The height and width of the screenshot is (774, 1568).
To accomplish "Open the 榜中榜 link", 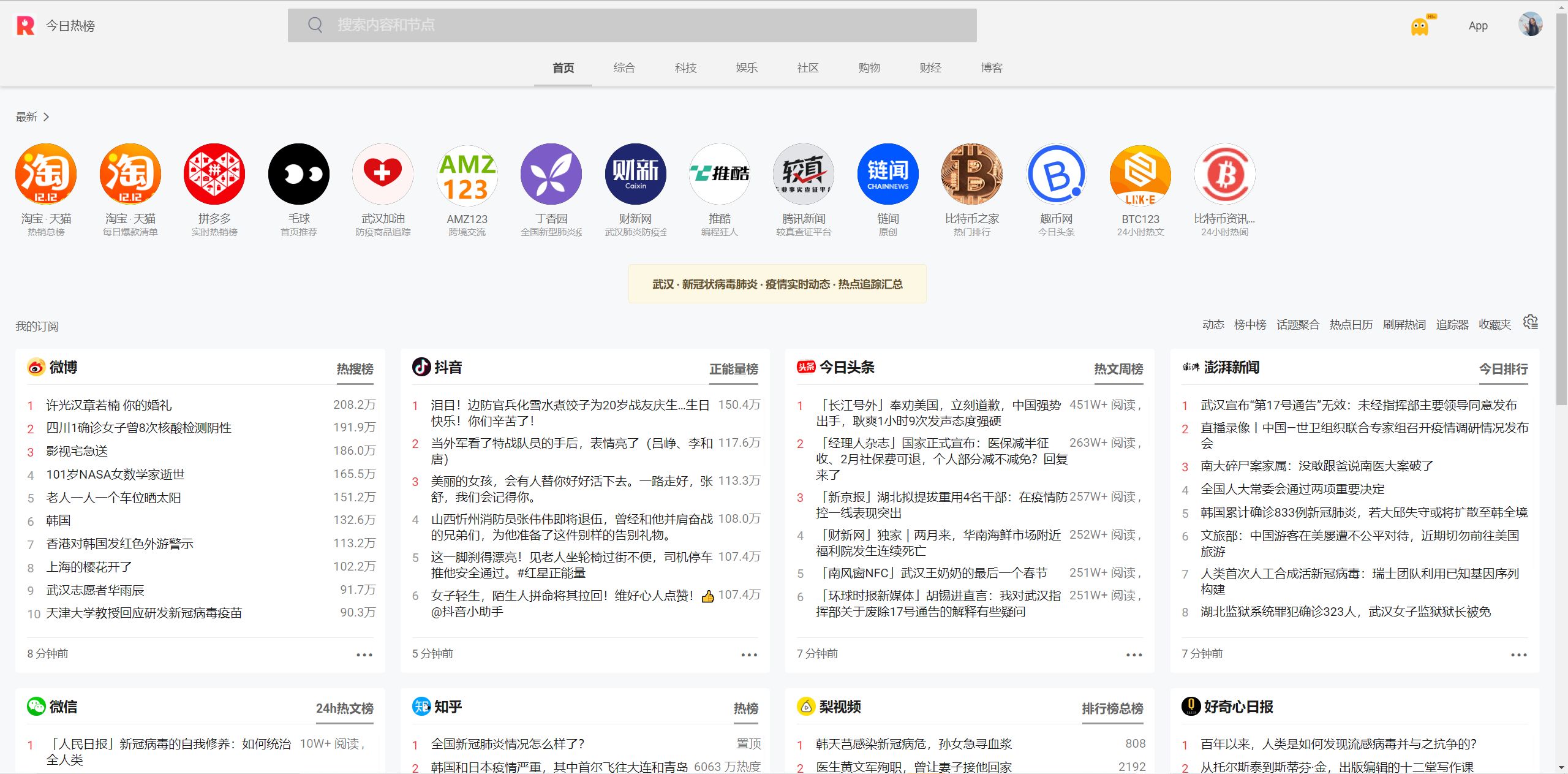I will point(1250,325).
